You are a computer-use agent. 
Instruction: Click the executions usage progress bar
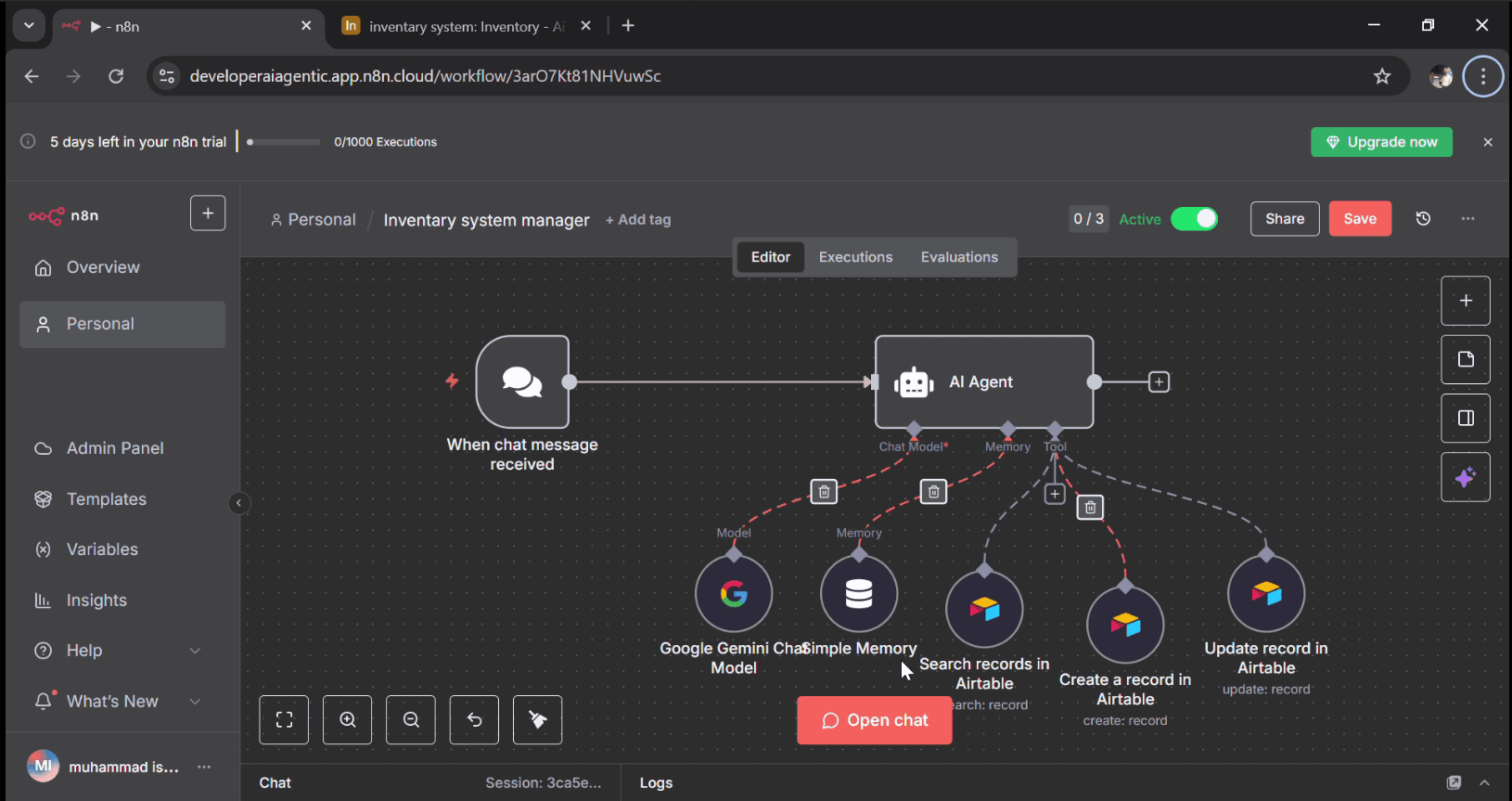point(284,142)
